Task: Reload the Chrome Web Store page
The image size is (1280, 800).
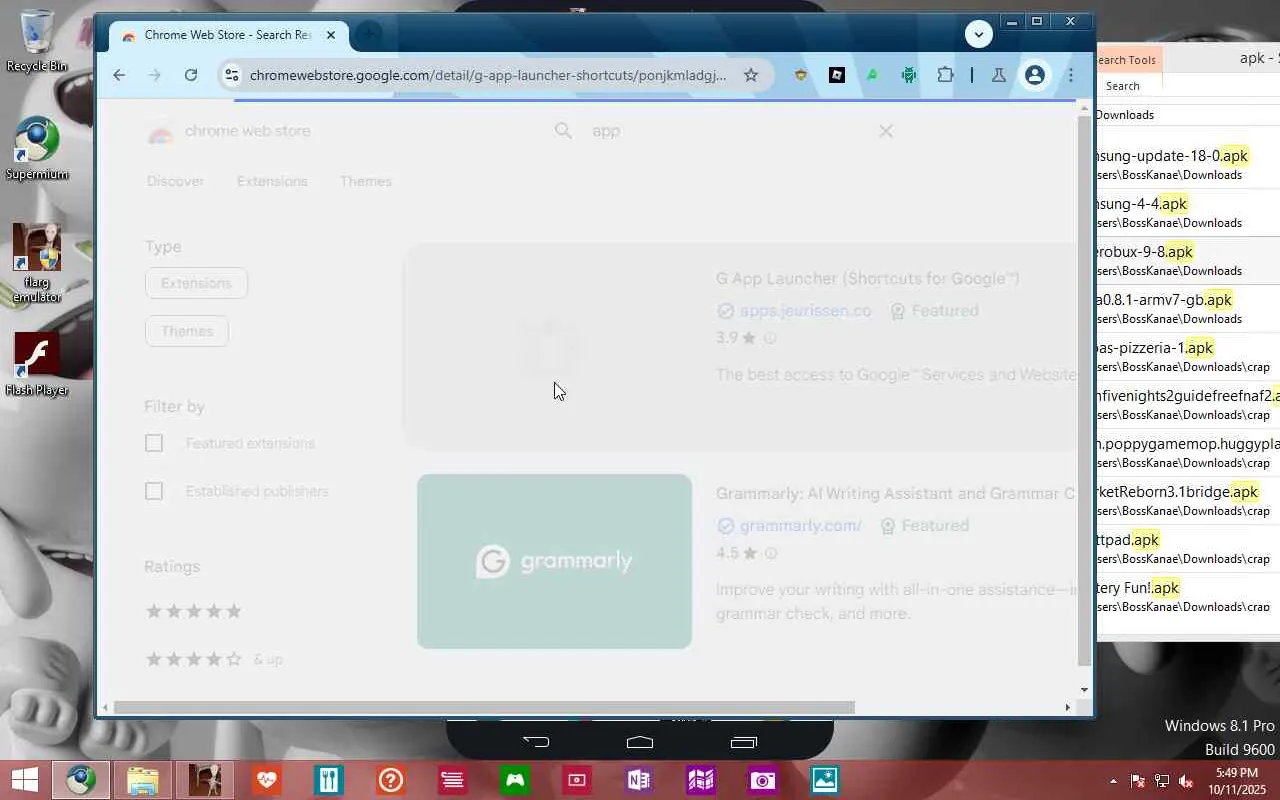Action: 191,75
